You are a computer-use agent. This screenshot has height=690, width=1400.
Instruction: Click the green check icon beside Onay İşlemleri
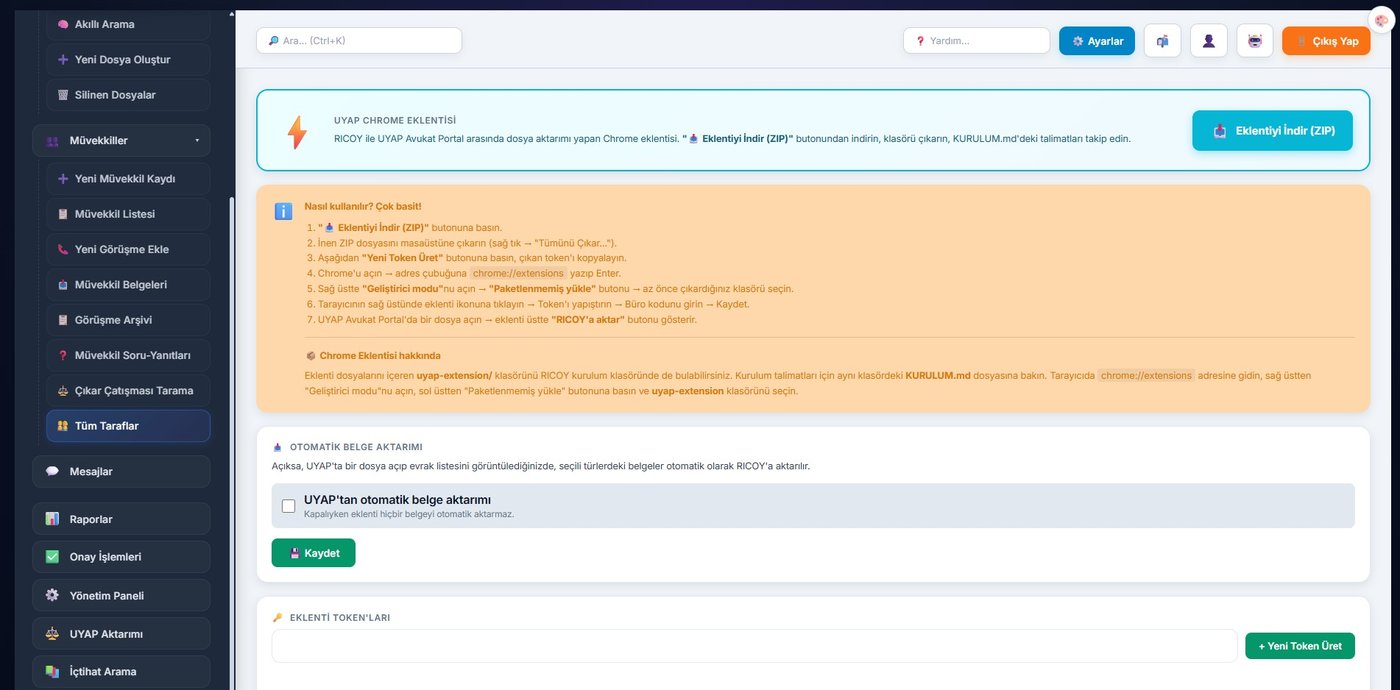pyautogui.click(x=52, y=557)
